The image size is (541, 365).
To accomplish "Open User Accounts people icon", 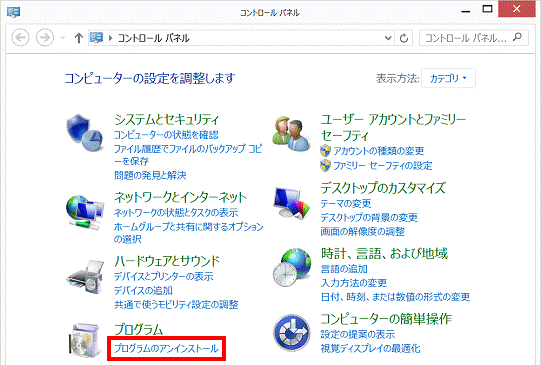I will [x=292, y=134].
